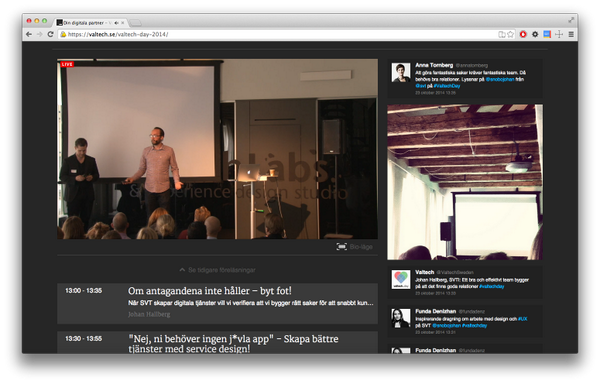Enter fullscreen with window corner arrows
The width and height of the screenshot is (600, 384).
click(571, 20)
